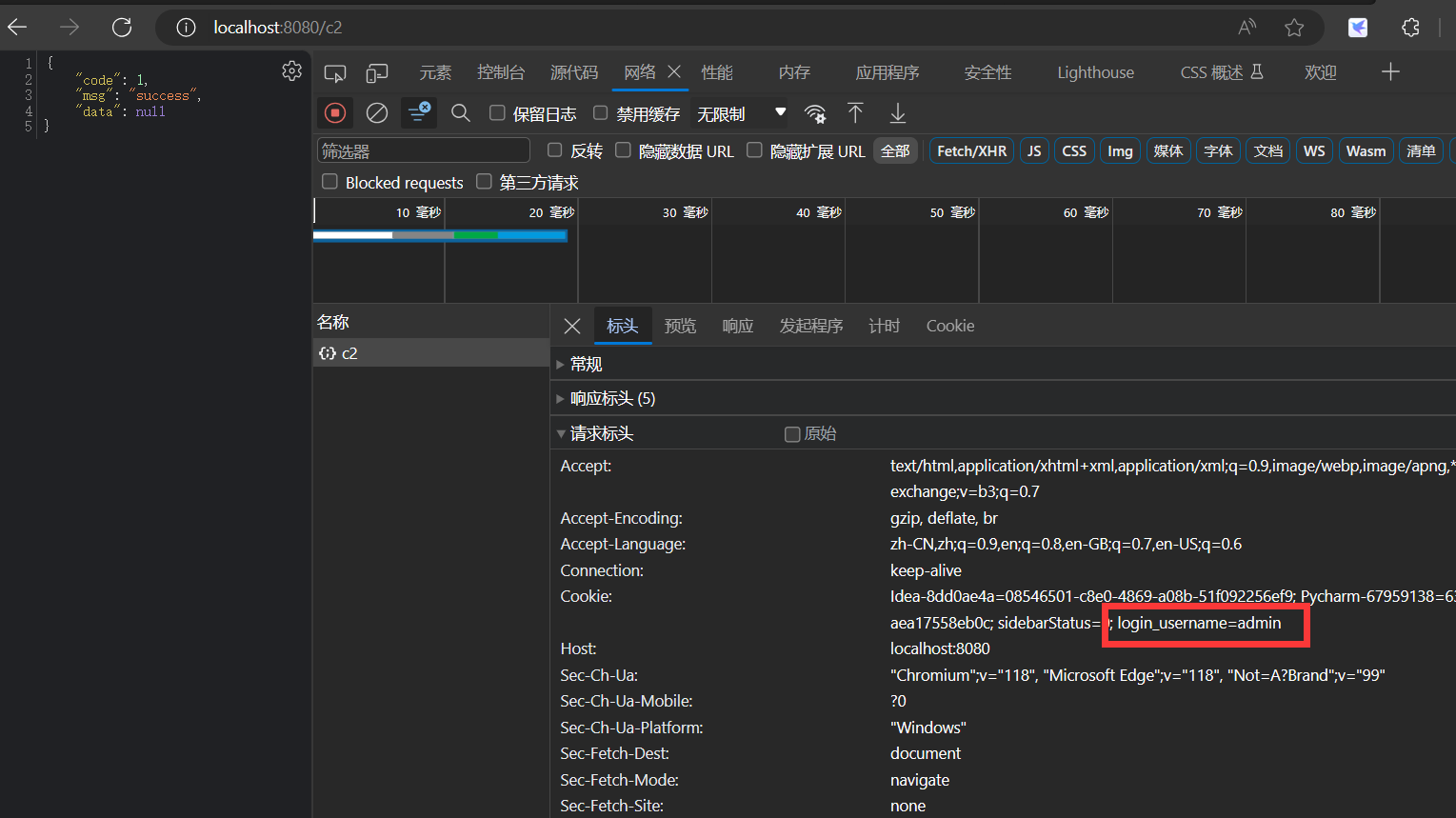1456x818 pixels.
Task: Filter requests by JS type
Action: (1034, 151)
